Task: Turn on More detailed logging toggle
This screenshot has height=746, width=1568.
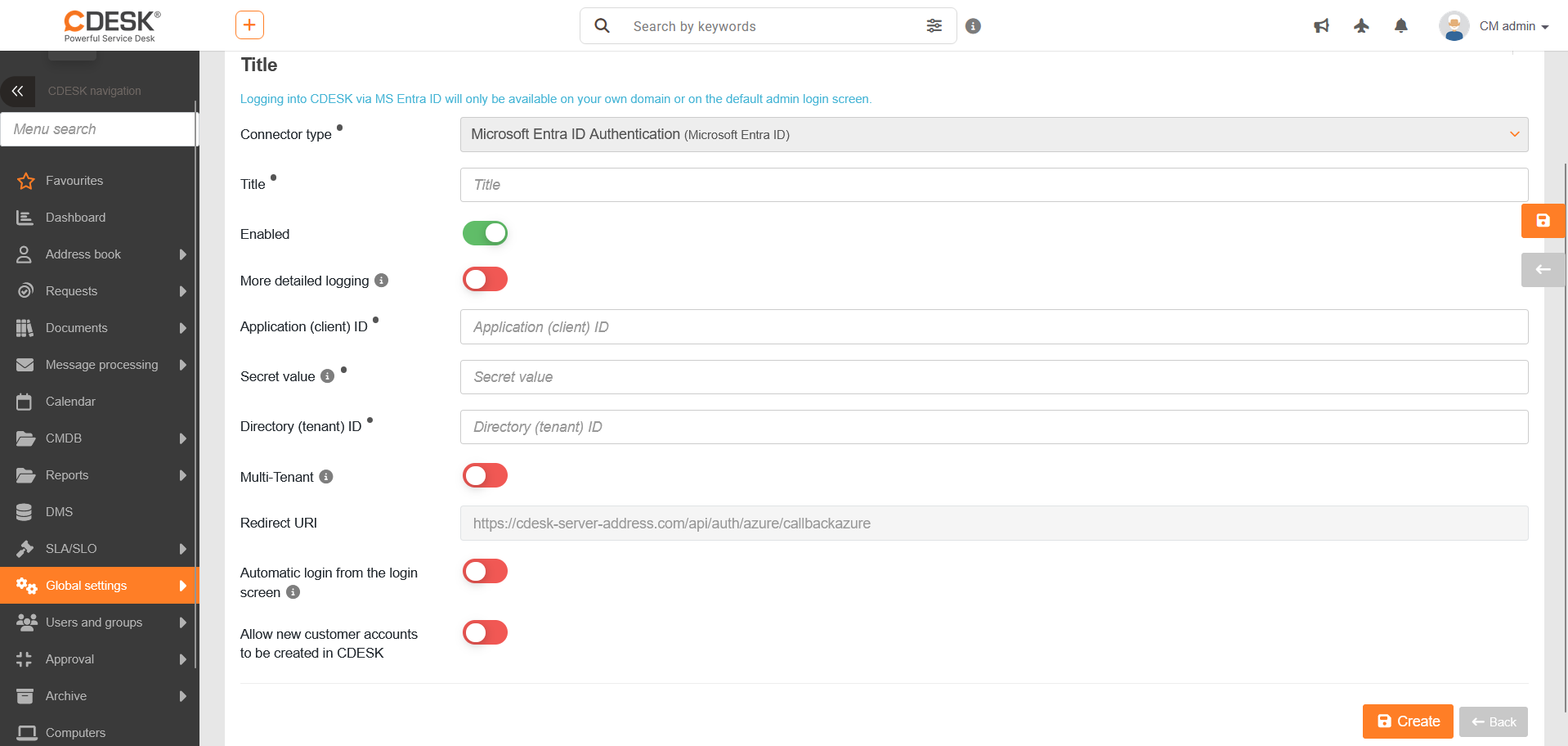Action: [x=485, y=279]
